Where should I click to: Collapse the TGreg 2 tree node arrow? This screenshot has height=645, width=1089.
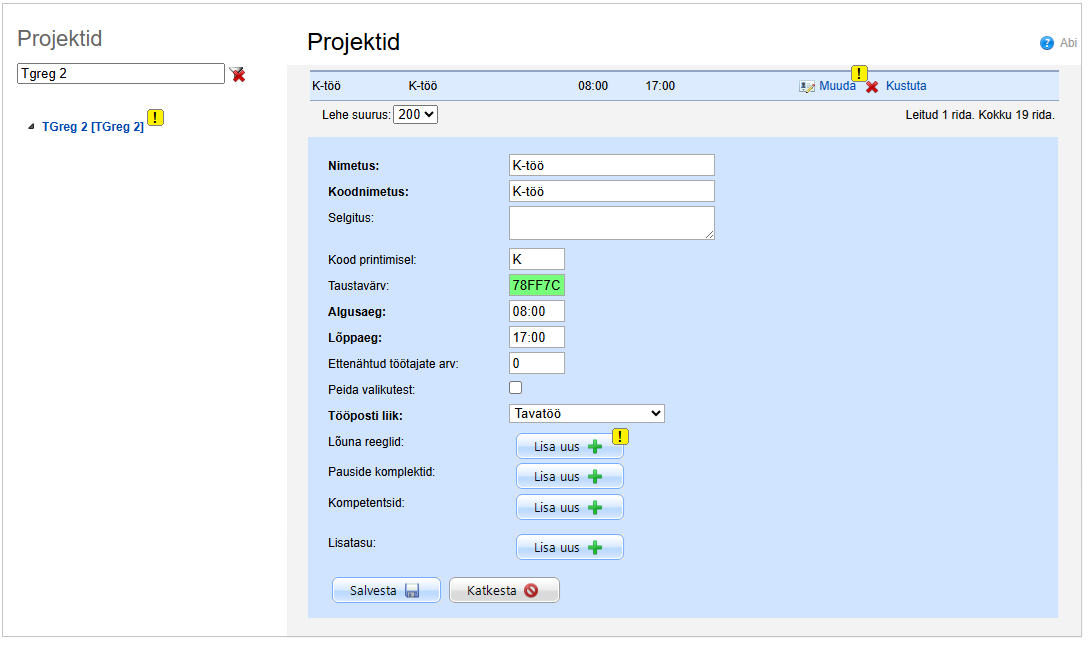tap(30, 127)
